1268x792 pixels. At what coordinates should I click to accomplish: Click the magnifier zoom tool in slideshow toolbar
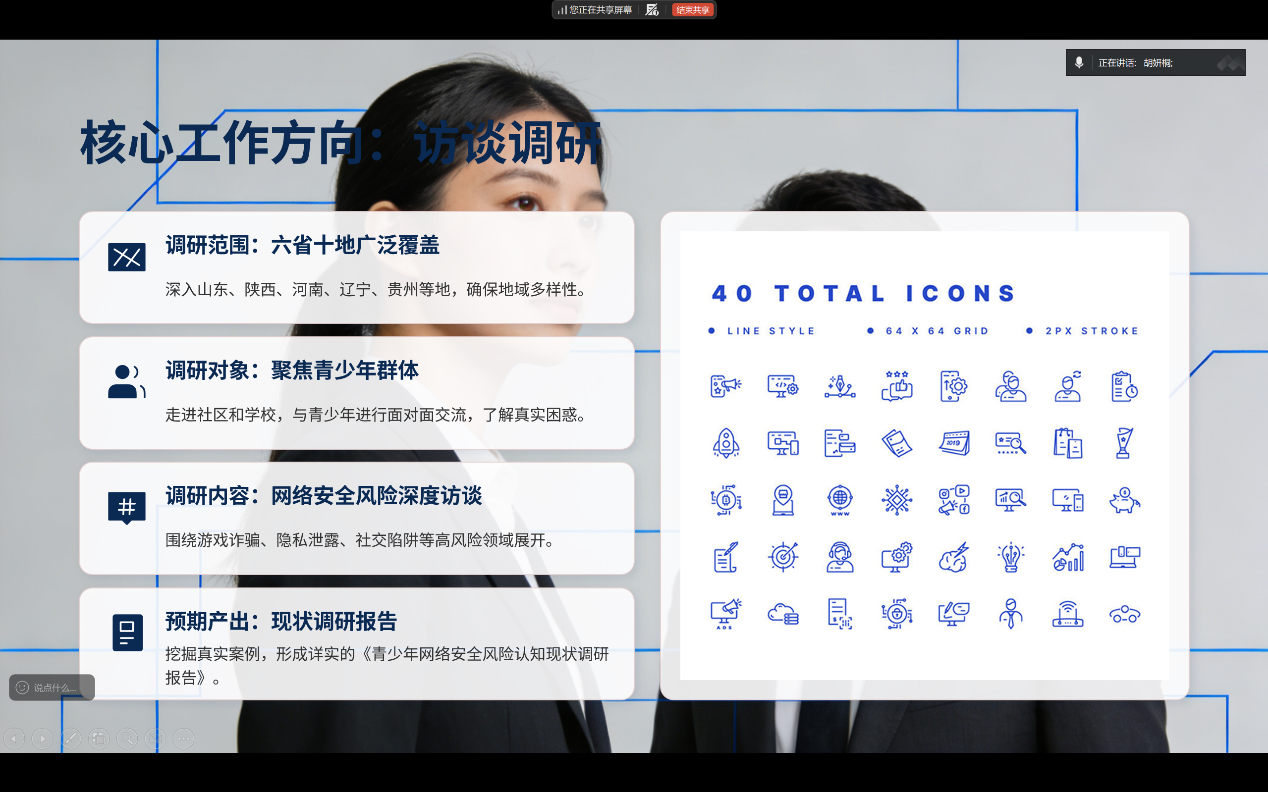127,739
